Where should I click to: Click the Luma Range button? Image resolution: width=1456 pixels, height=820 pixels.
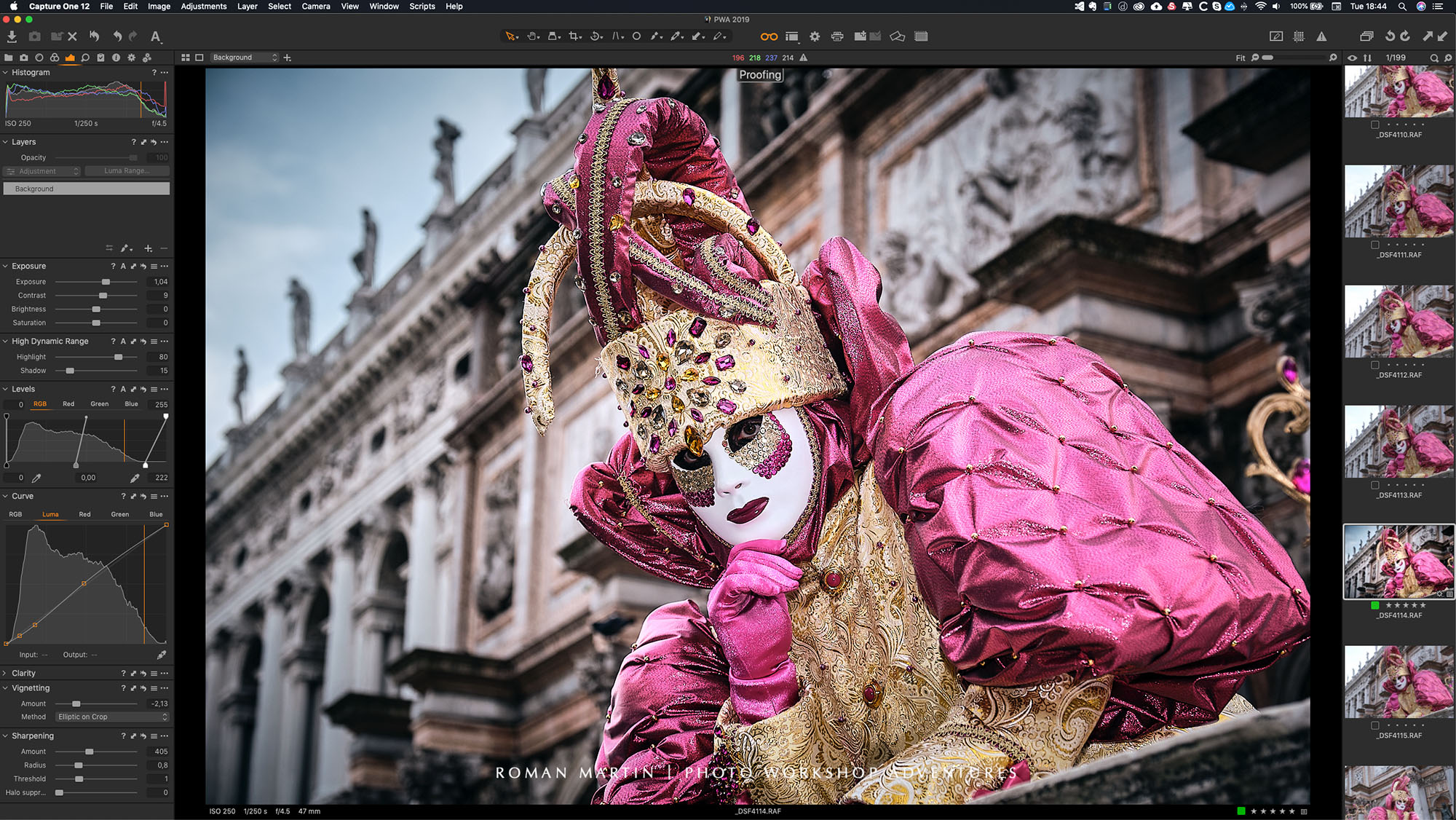[127, 171]
